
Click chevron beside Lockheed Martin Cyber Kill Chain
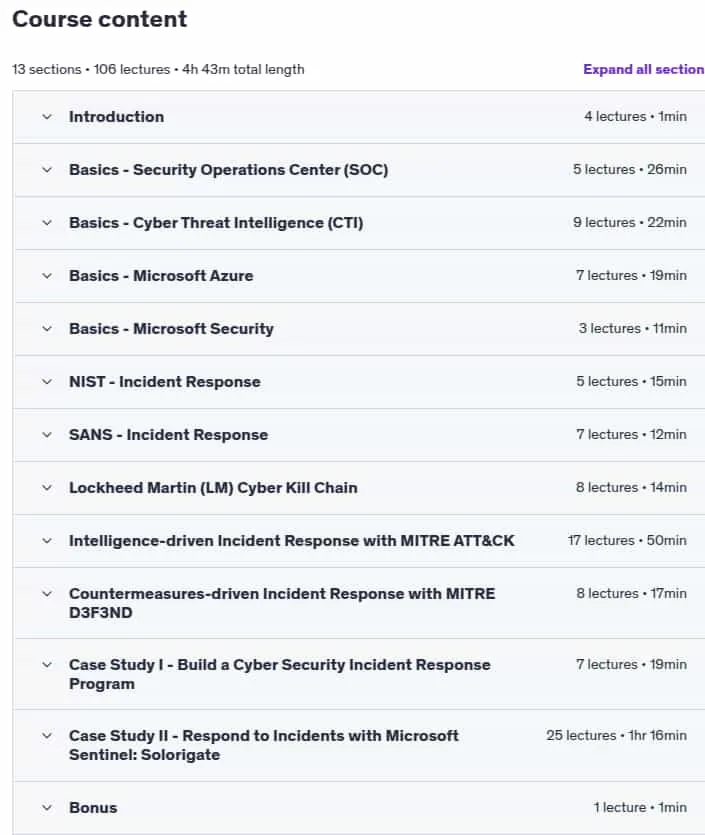[47, 488]
